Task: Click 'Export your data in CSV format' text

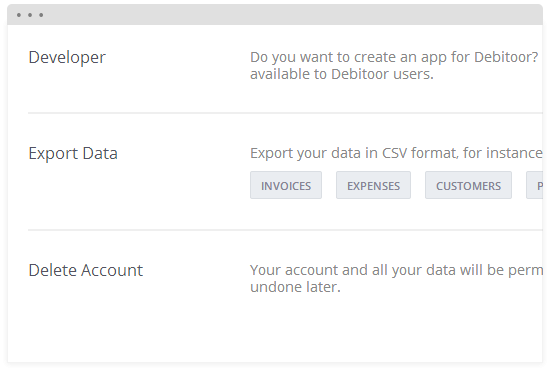Action: click(x=354, y=154)
